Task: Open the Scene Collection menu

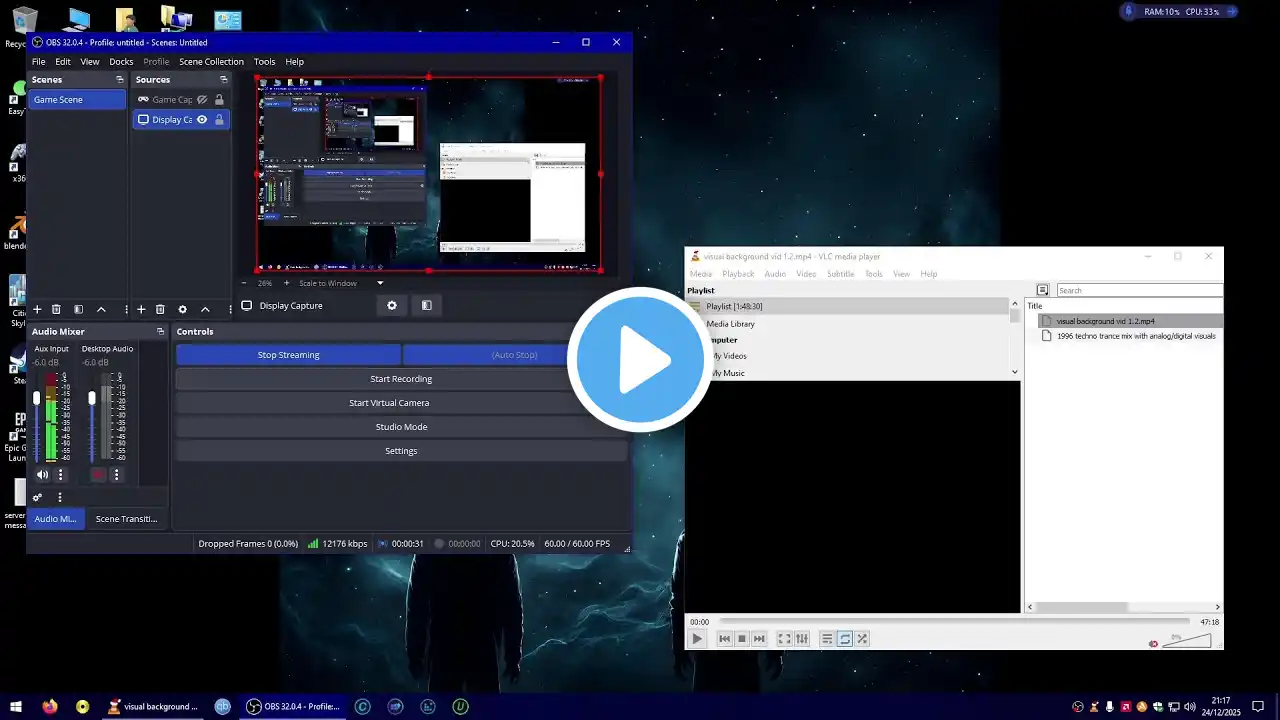Action: 211,62
